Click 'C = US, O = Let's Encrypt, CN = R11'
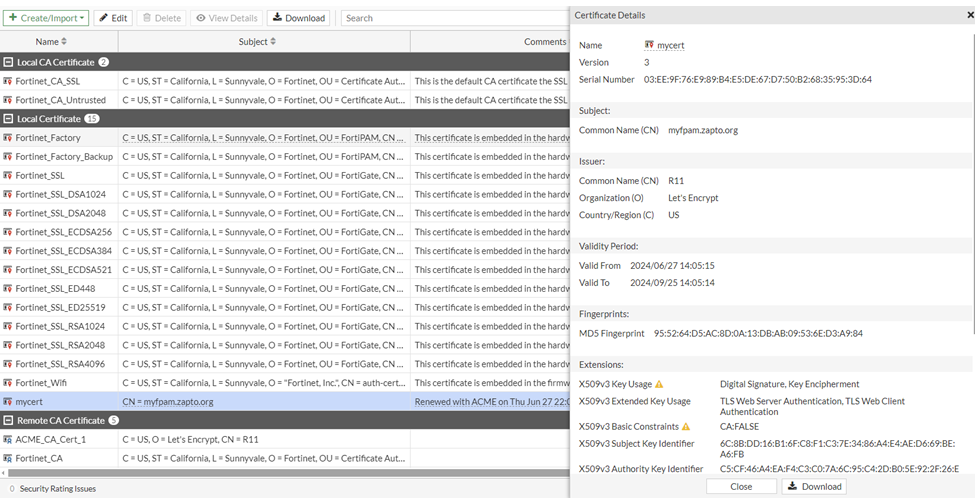Viewport: 977px width, 499px height. (x=191, y=439)
